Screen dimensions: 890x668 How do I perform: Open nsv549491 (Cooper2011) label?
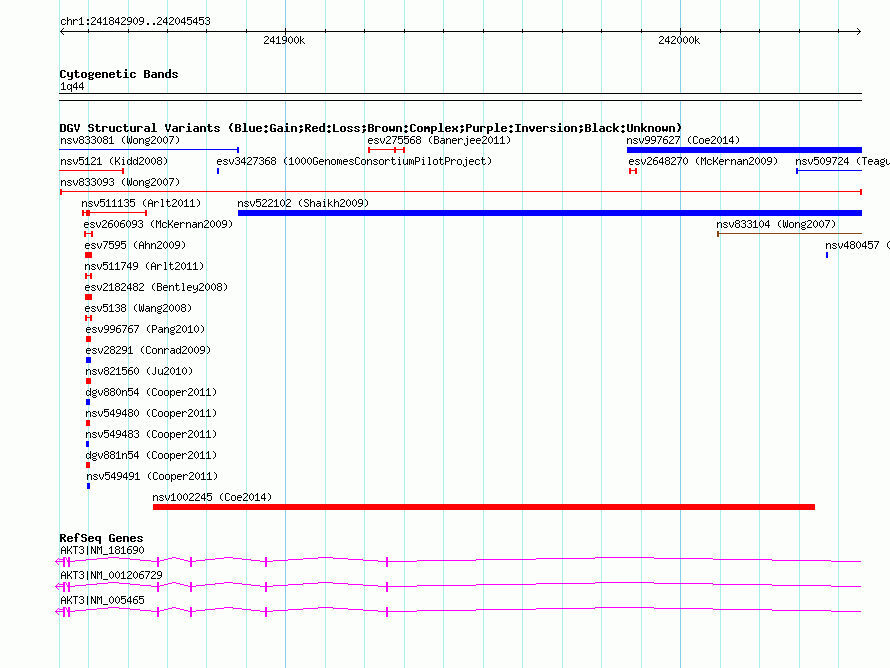[x=152, y=476]
